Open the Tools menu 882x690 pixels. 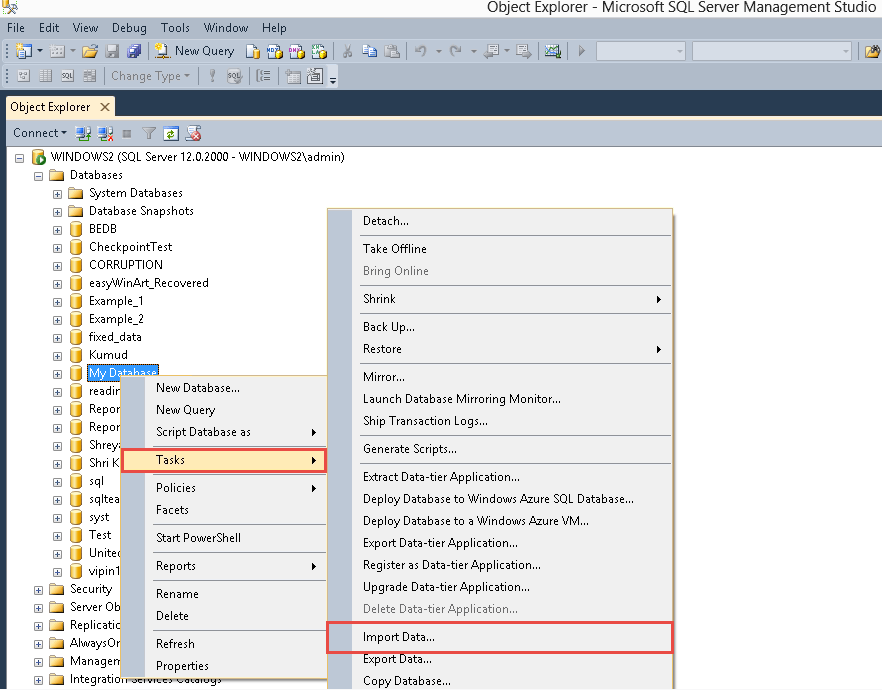coord(175,28)
